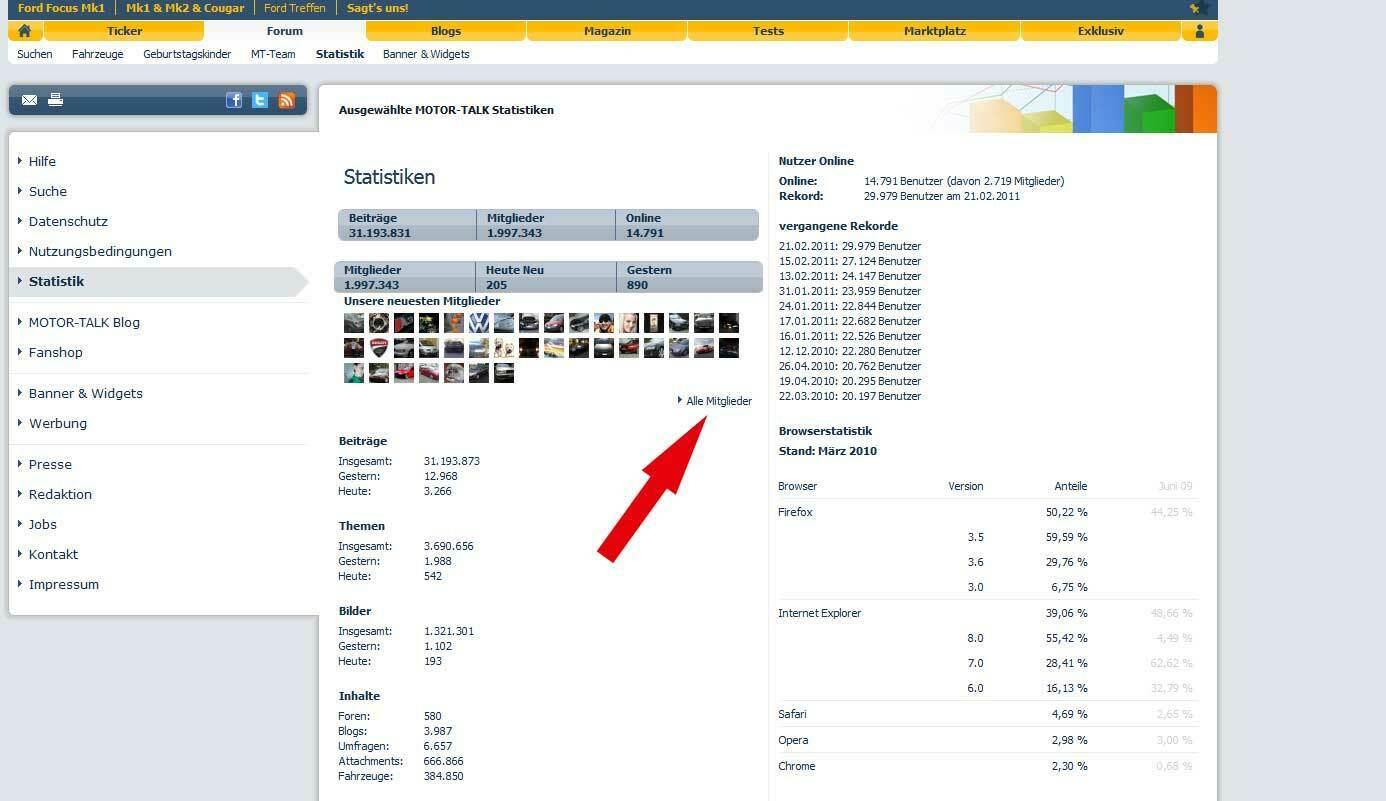
Task: Click the email envelope icon
Action: (x=29, y=100)
